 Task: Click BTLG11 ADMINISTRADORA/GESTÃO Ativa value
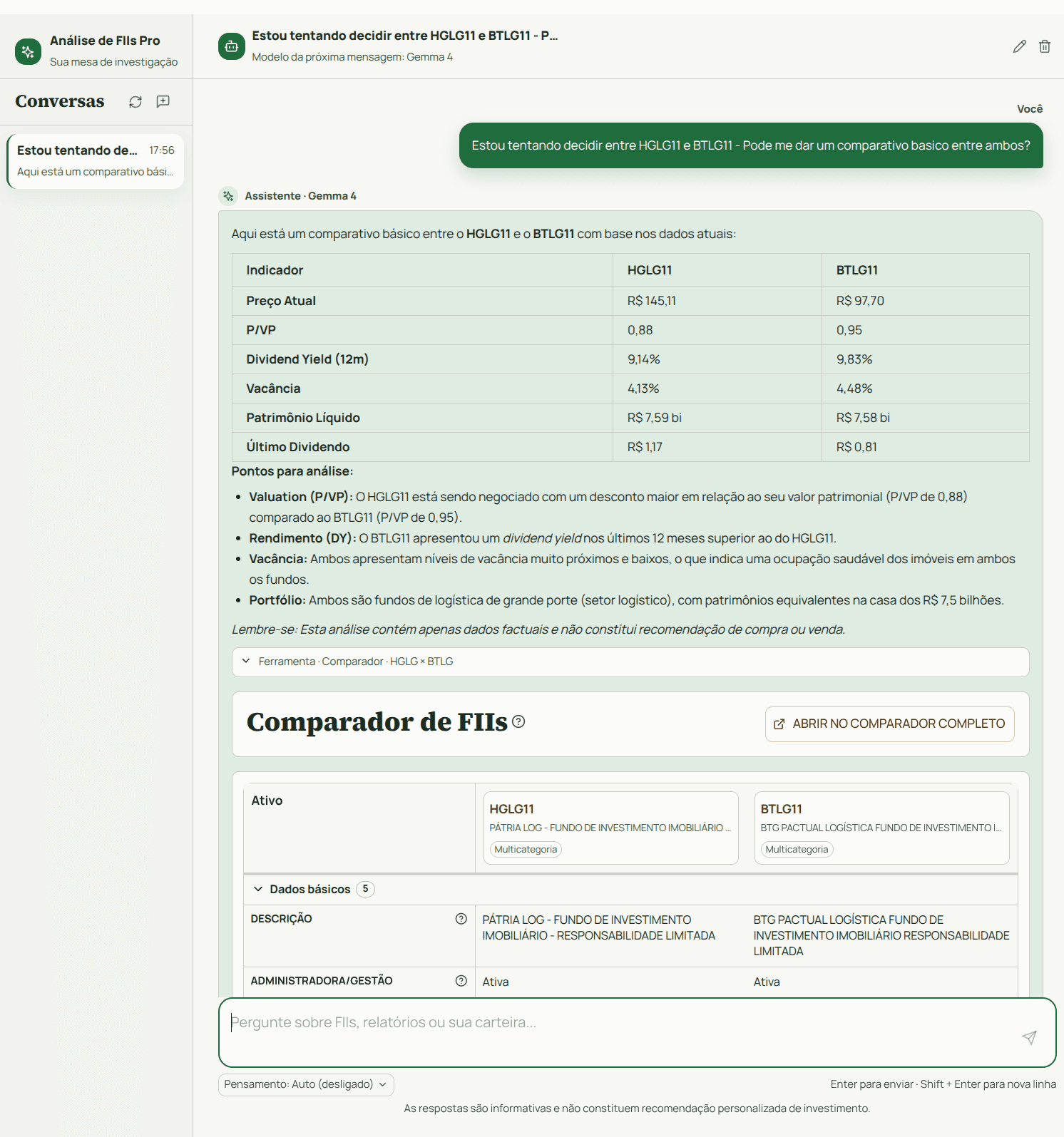click(x=767, y=982)
